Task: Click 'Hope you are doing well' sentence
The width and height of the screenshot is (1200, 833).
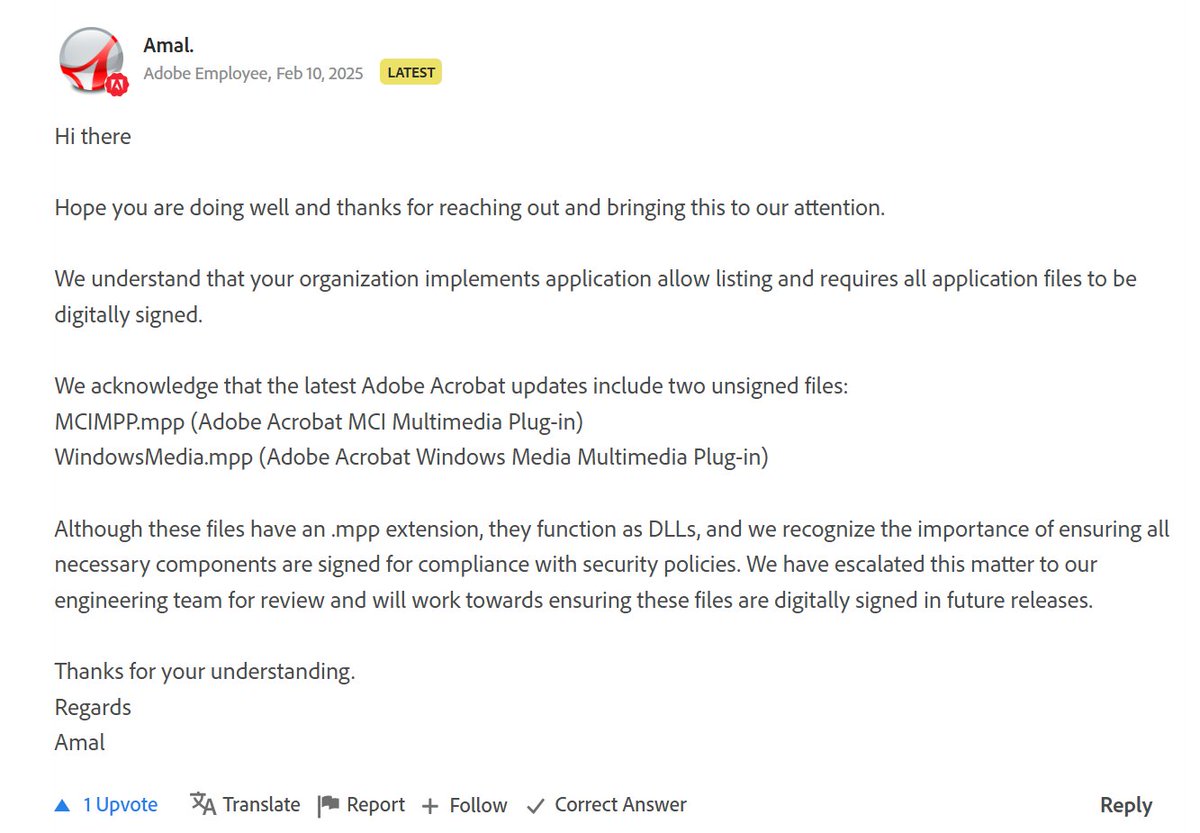Action: [x=470, y=208]
